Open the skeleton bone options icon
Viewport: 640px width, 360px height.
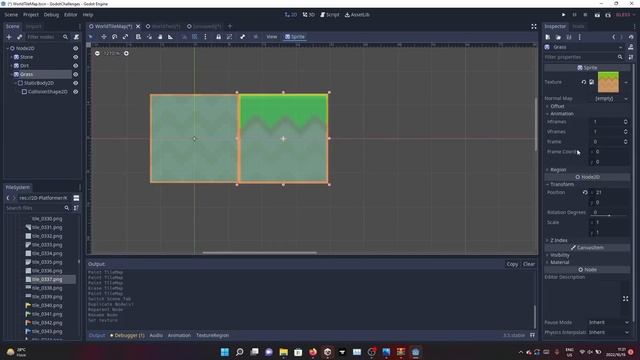242,37
